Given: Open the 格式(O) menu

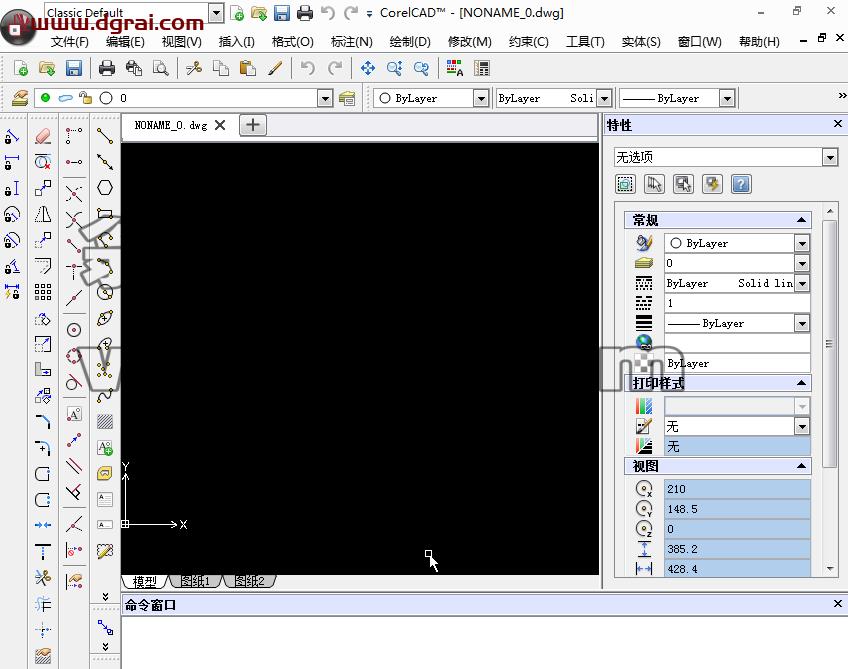Looking at the screenshot, I should coord(293,42).
